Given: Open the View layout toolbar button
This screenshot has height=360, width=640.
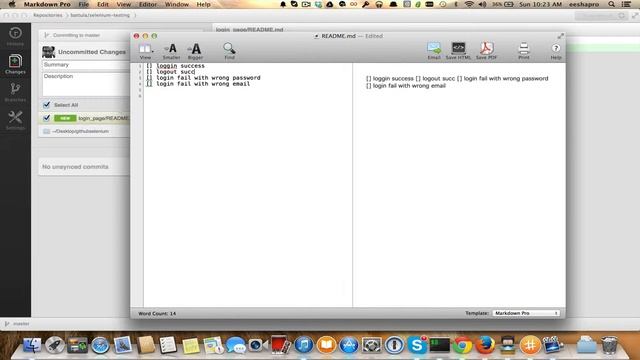Looking at the screenshot, I should tap(145, 51).
